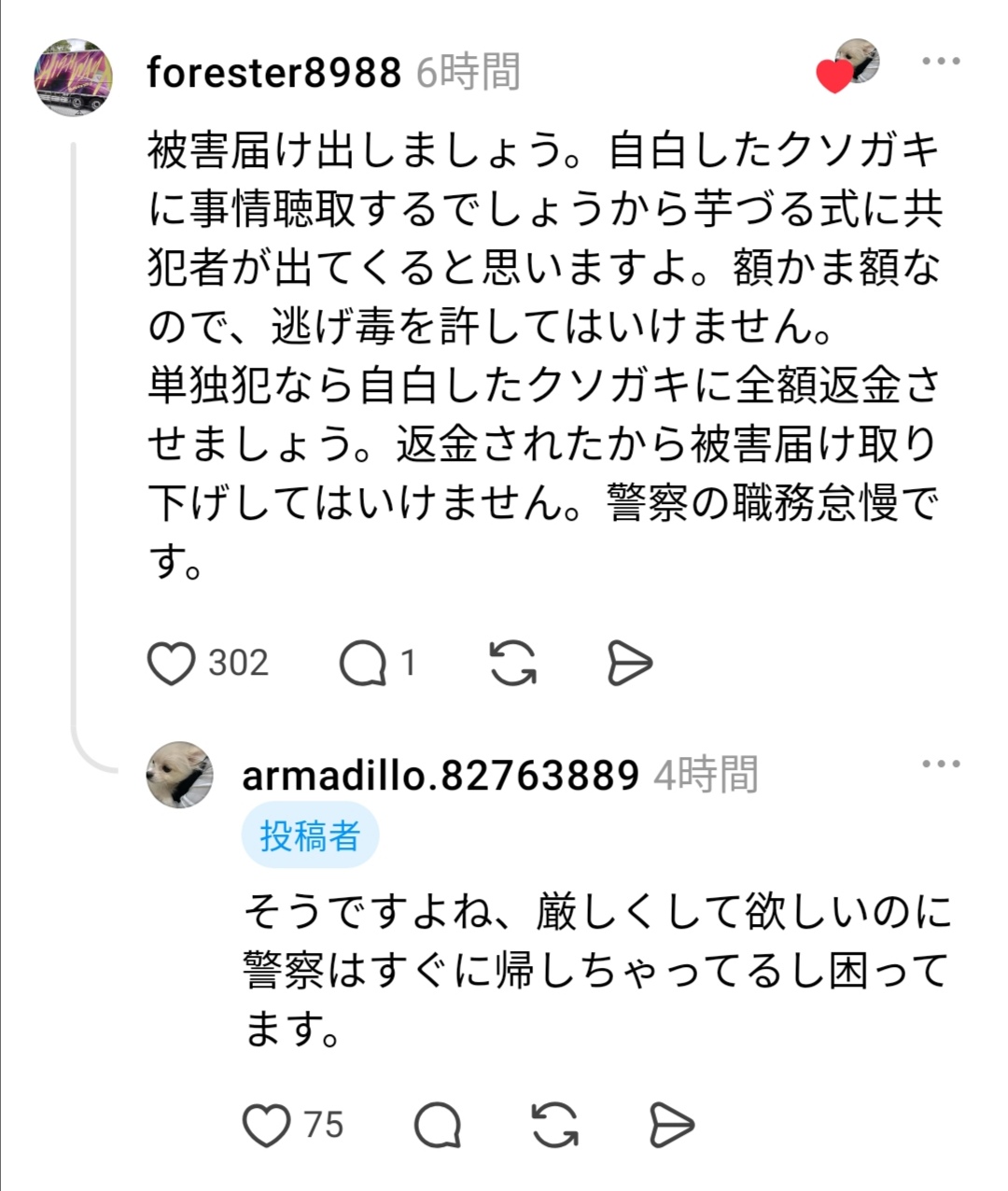This screenshot has height=1191, width=1008.
Task: Open armadillo.82763889's dog avatar
Action: click(x=180, y=775)
